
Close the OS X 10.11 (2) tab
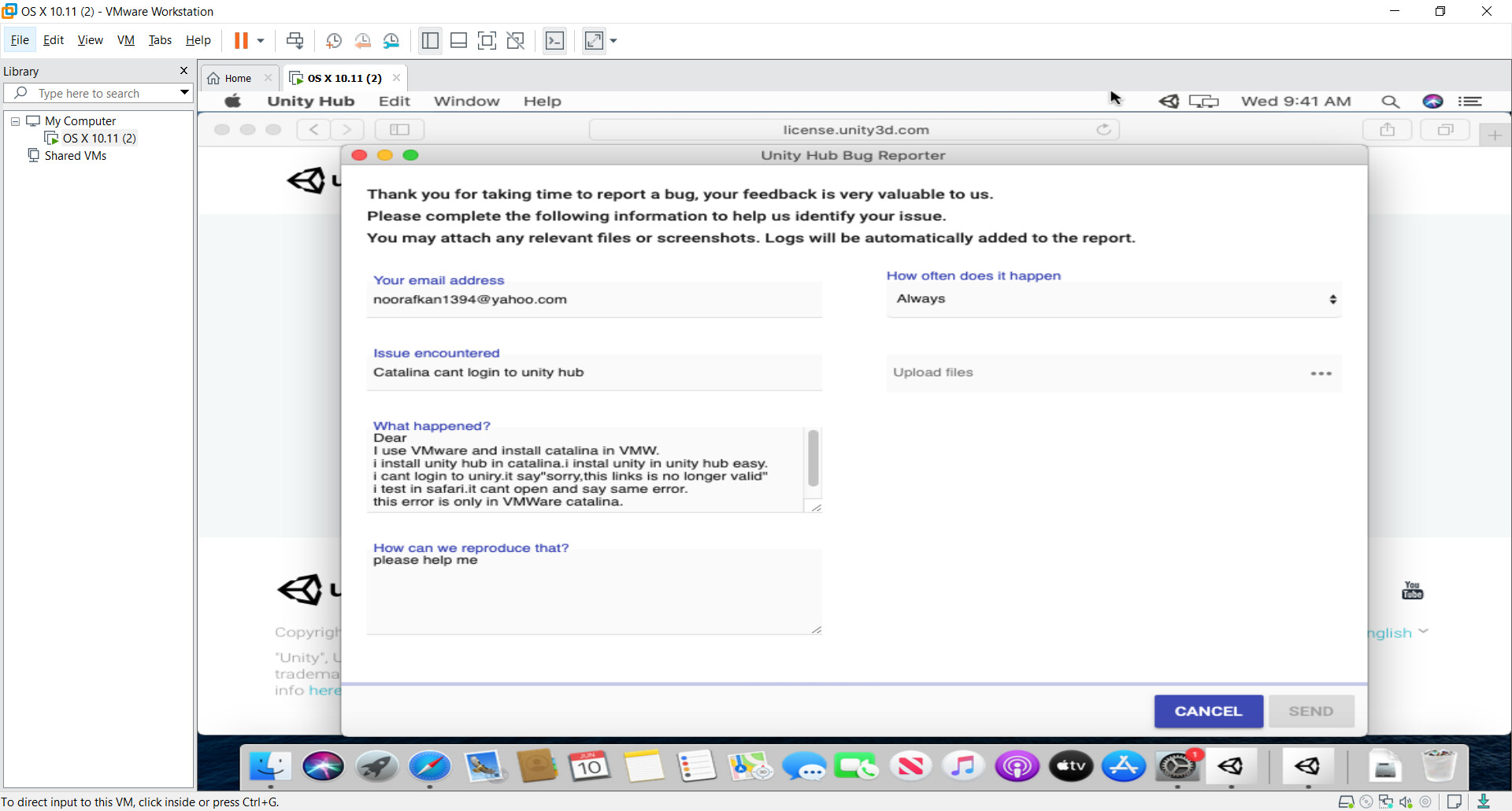pyautogui.click(x=396, y=77)
